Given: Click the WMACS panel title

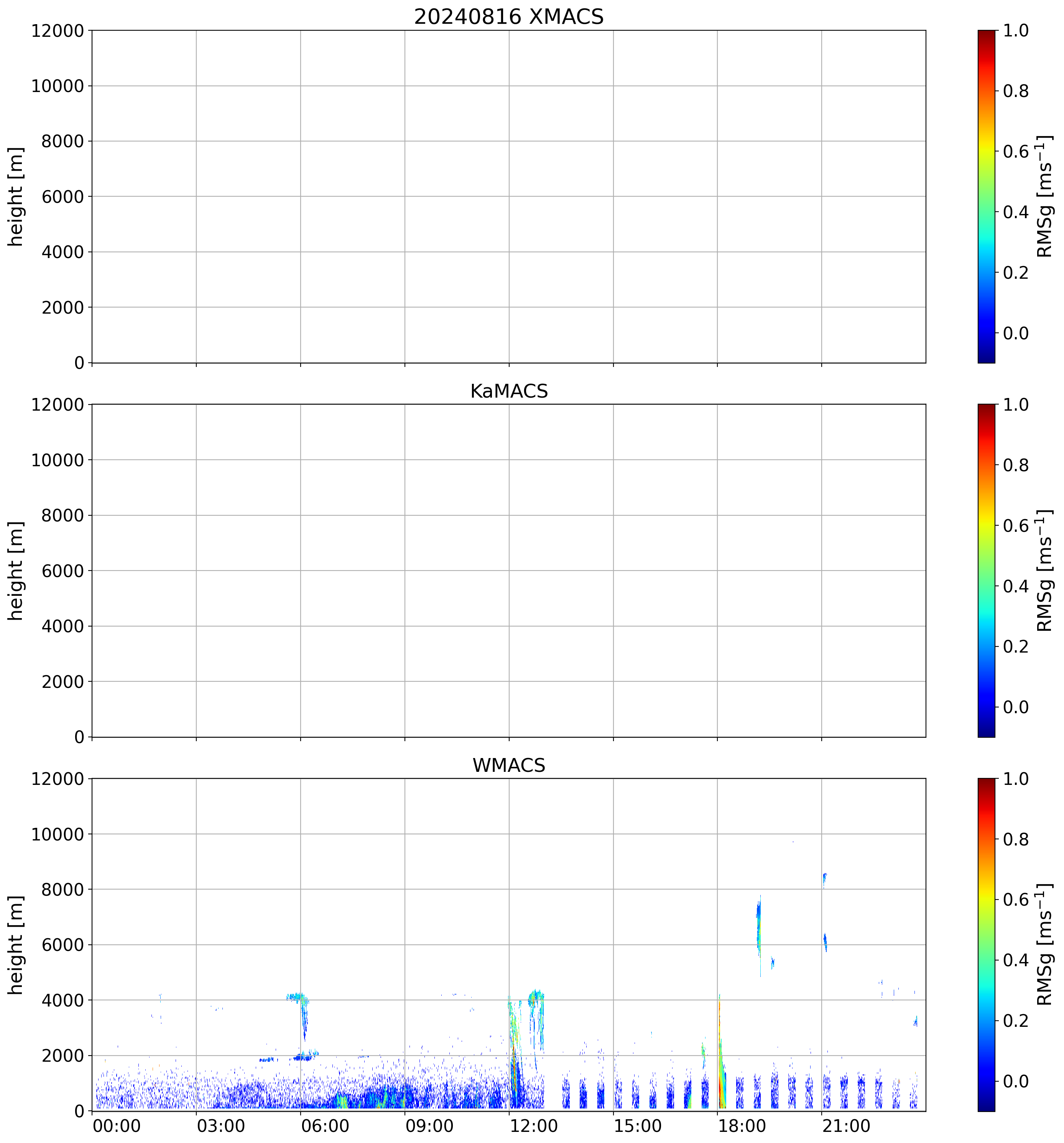Looking at the screenshot, I should (x=508, y=765).
